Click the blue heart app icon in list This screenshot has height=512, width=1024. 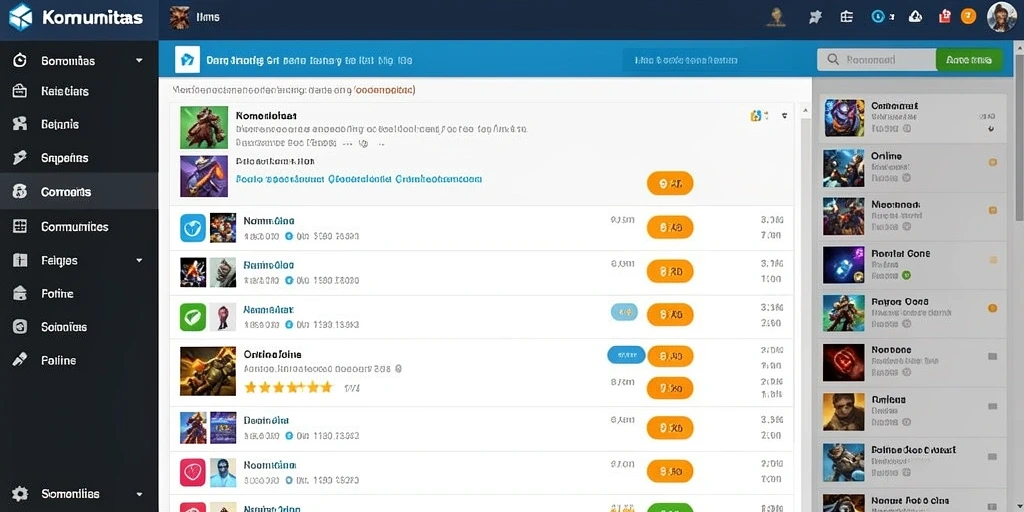(x=193, y=228)
